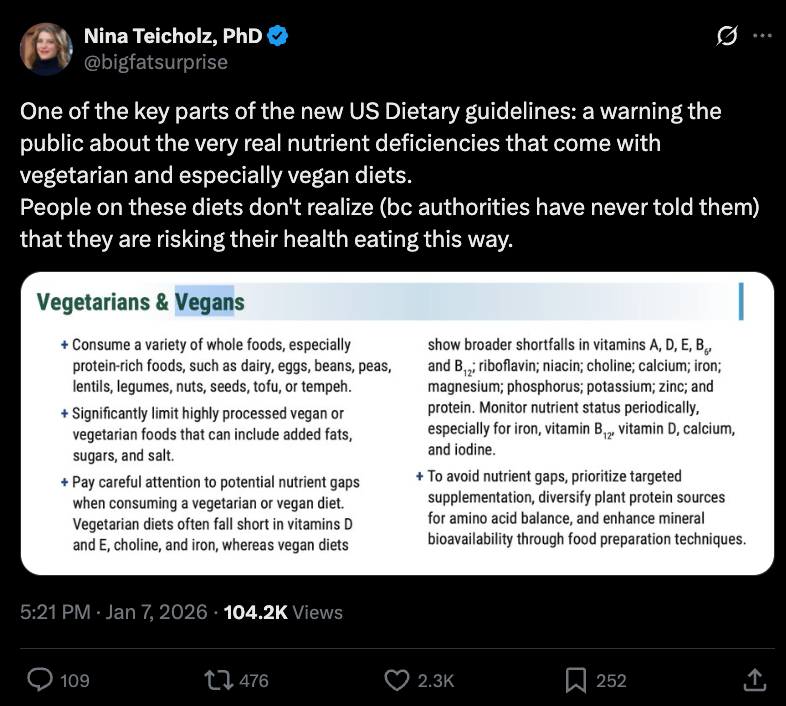Click the 2.3K likes count

(x=436, y=680)
